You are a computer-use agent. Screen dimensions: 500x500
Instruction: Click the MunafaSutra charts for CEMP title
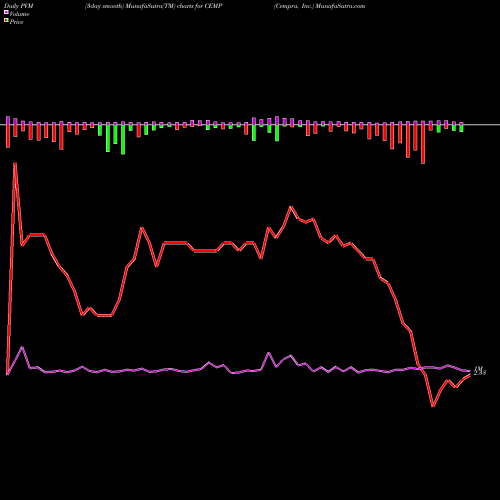[x=153, y=6]
